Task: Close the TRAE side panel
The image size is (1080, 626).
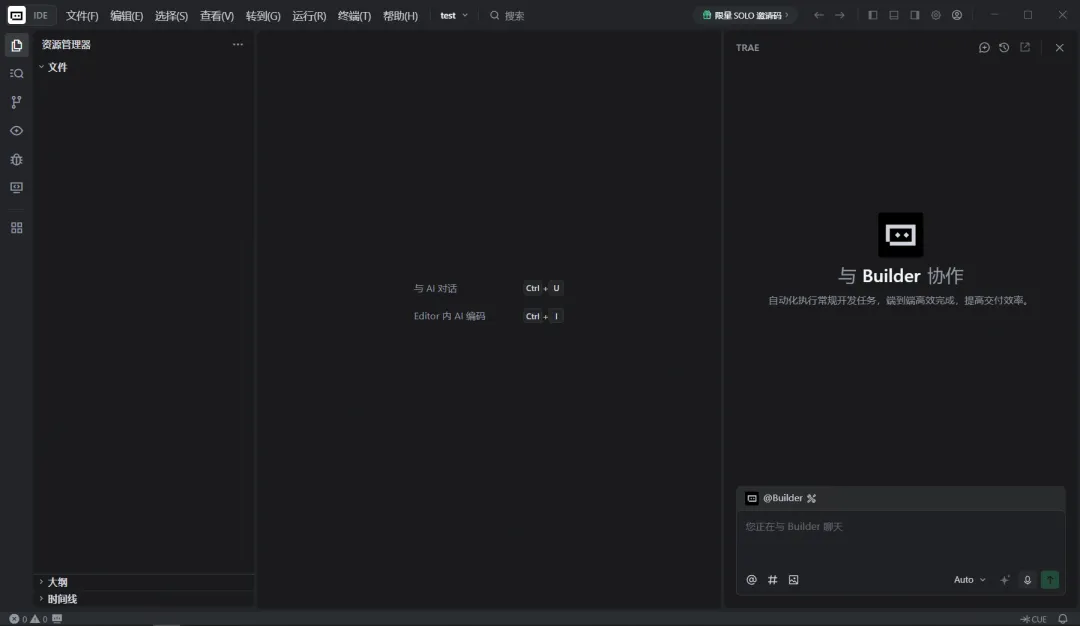Action: (x=1059, y=48)
